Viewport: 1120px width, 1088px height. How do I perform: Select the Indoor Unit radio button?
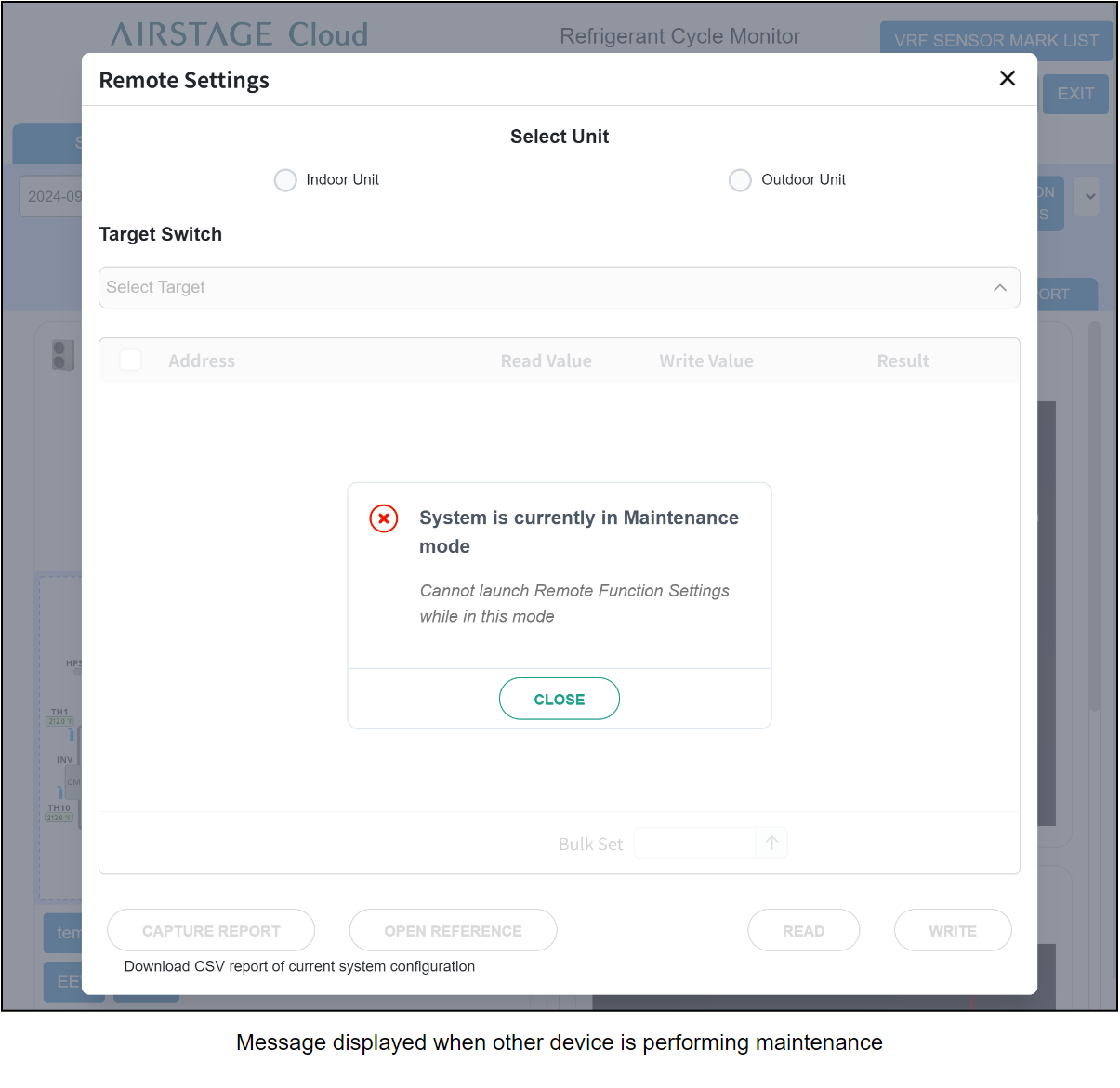point(285,180)
